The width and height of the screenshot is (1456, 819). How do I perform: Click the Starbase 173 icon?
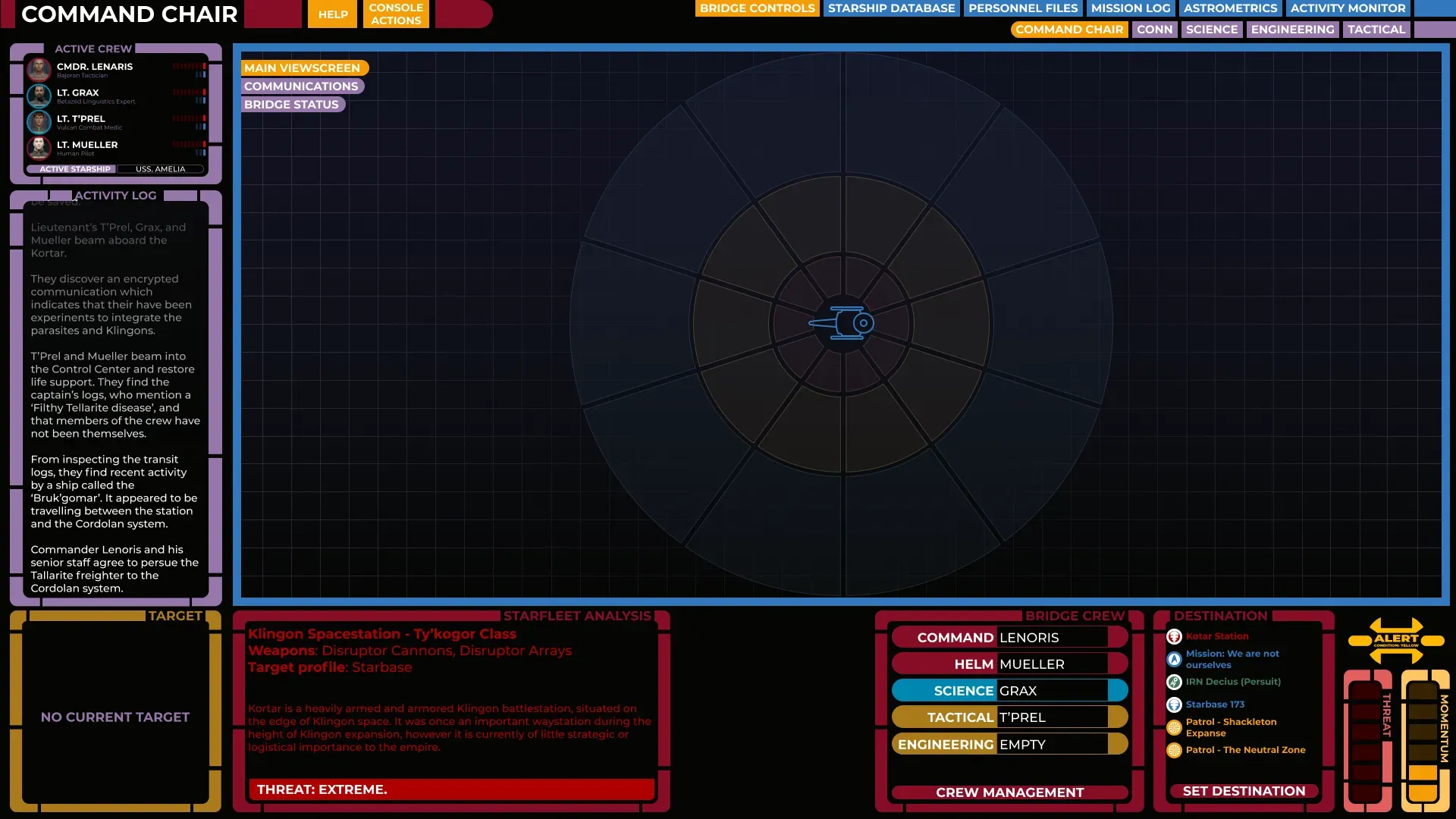(x=1174, y=704)
